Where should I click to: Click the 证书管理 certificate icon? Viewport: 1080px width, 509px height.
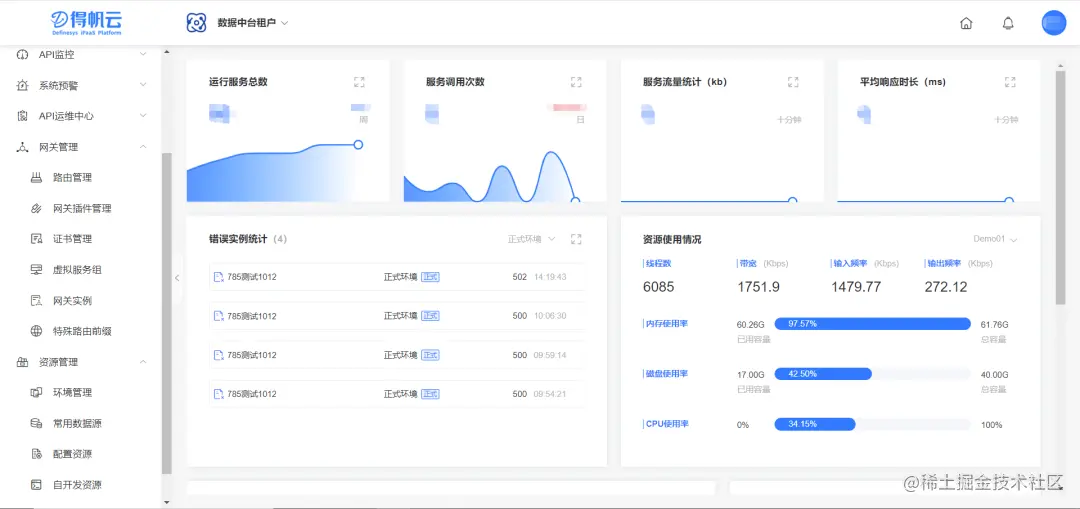pyautogui.click(x=37, y=239)
